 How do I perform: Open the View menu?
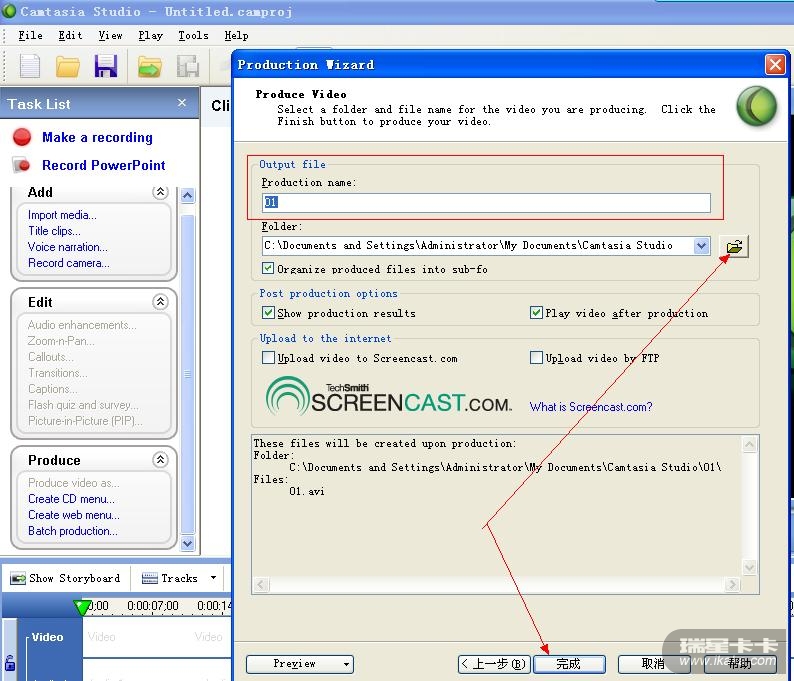[110, 35]
